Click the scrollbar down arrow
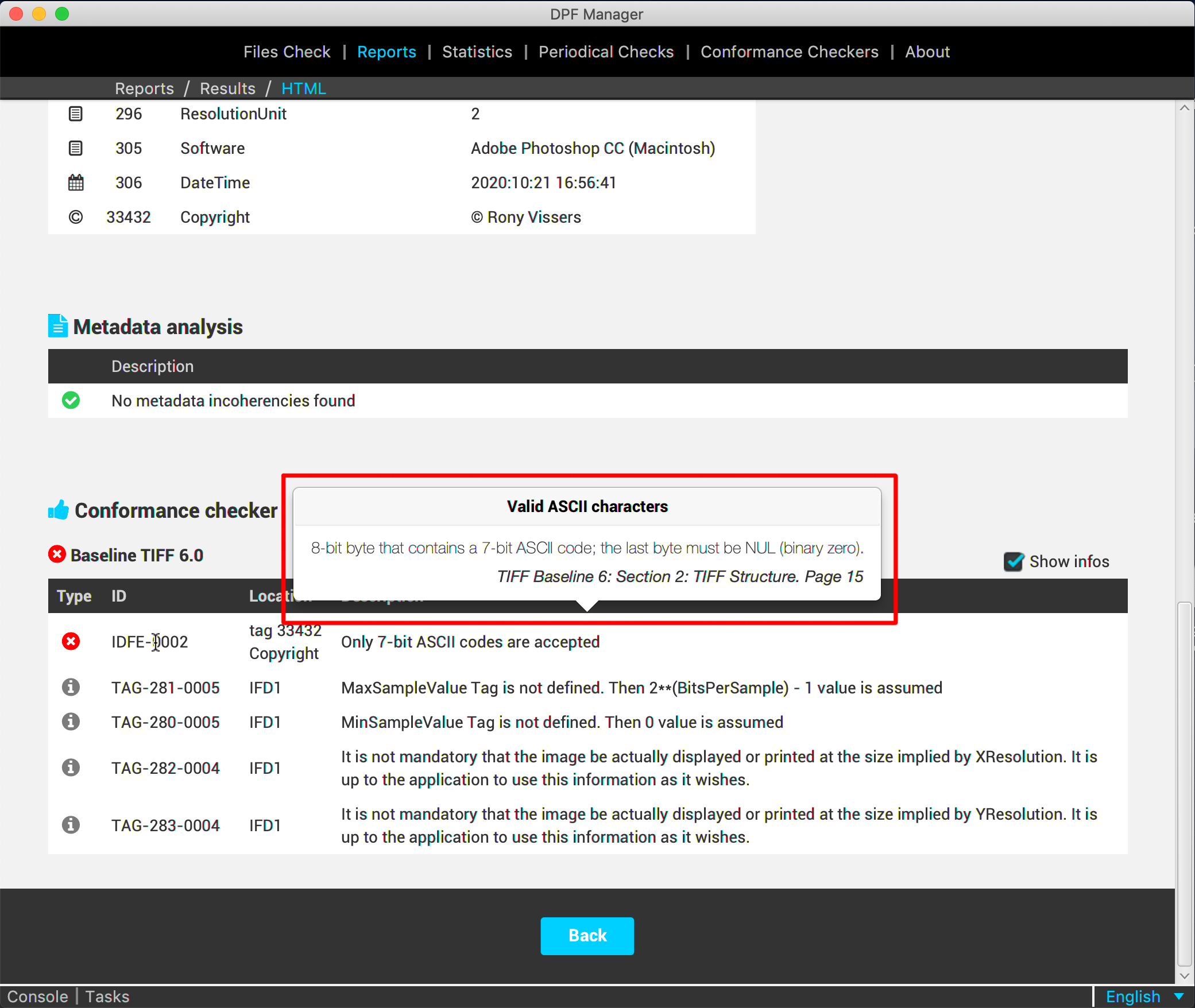The width and height of the screenshot is (1195, 1008). click(x=1184, y=975)
